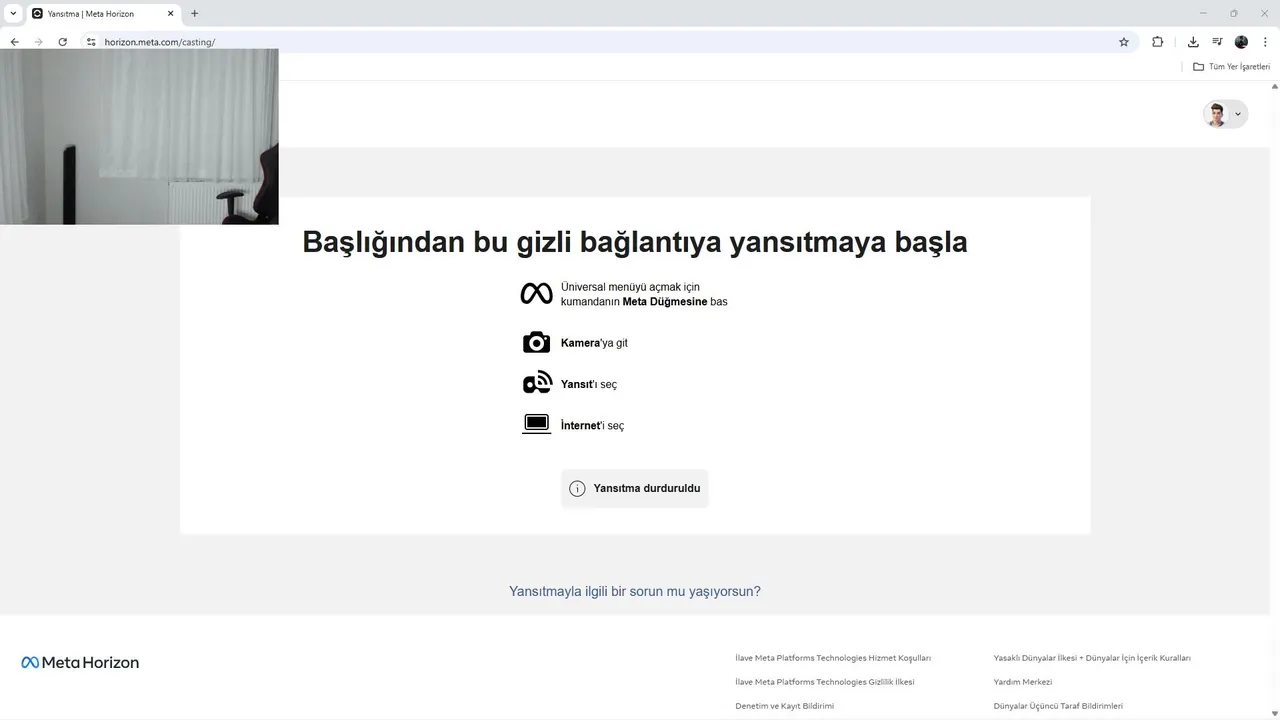Bookmark this page with the star icon

coord(1124,42)
